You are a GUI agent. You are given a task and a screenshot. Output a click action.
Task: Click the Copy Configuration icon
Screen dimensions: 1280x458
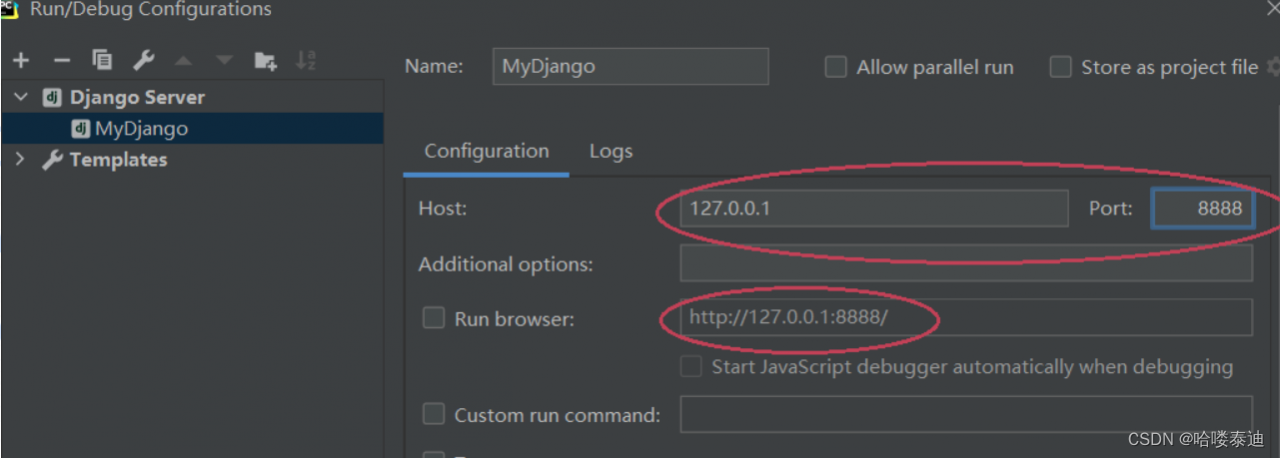click(x=102, y=61)
